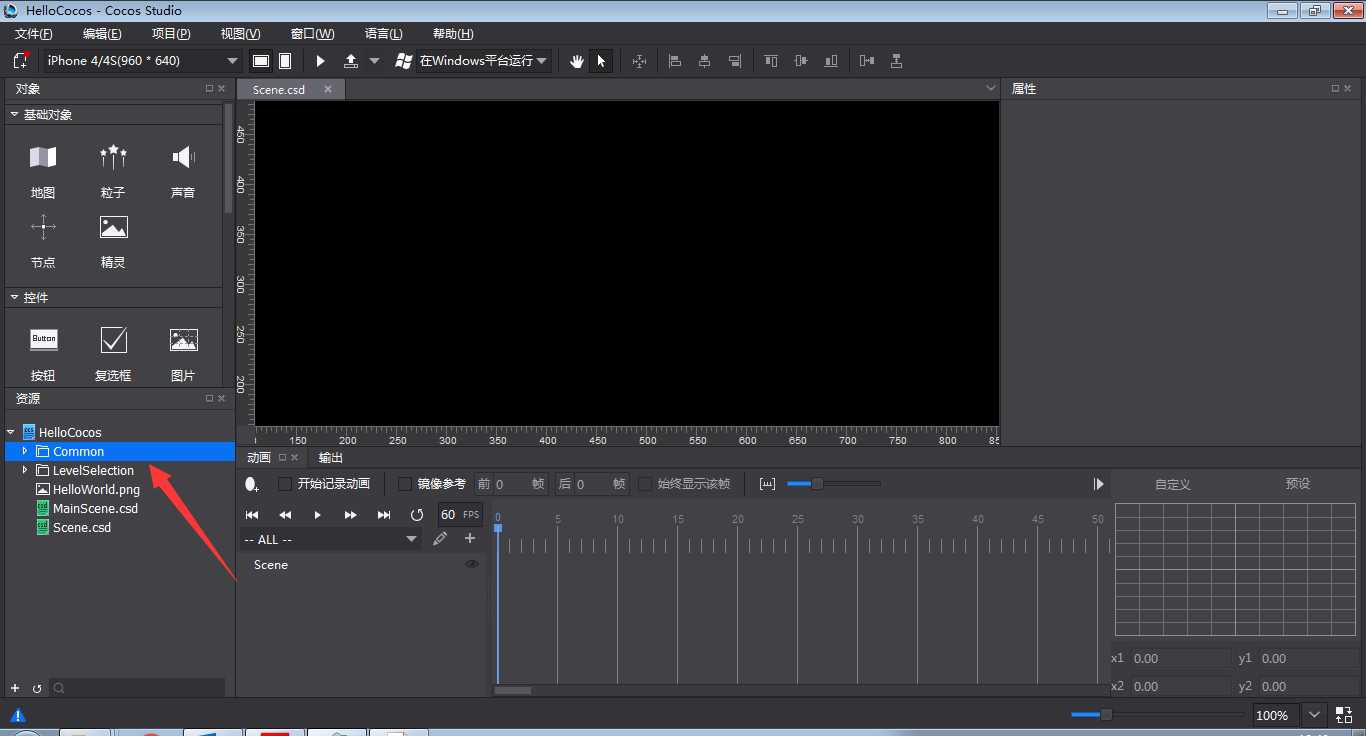Viewport: 1366px width, 736px height.
Task: Enable 始终显示该帧 checkbox
Action: [x=645, y=484]
